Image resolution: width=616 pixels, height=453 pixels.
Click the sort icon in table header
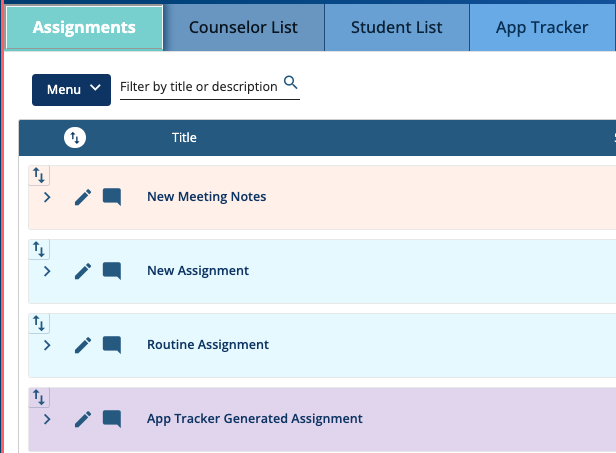[74, 138]
